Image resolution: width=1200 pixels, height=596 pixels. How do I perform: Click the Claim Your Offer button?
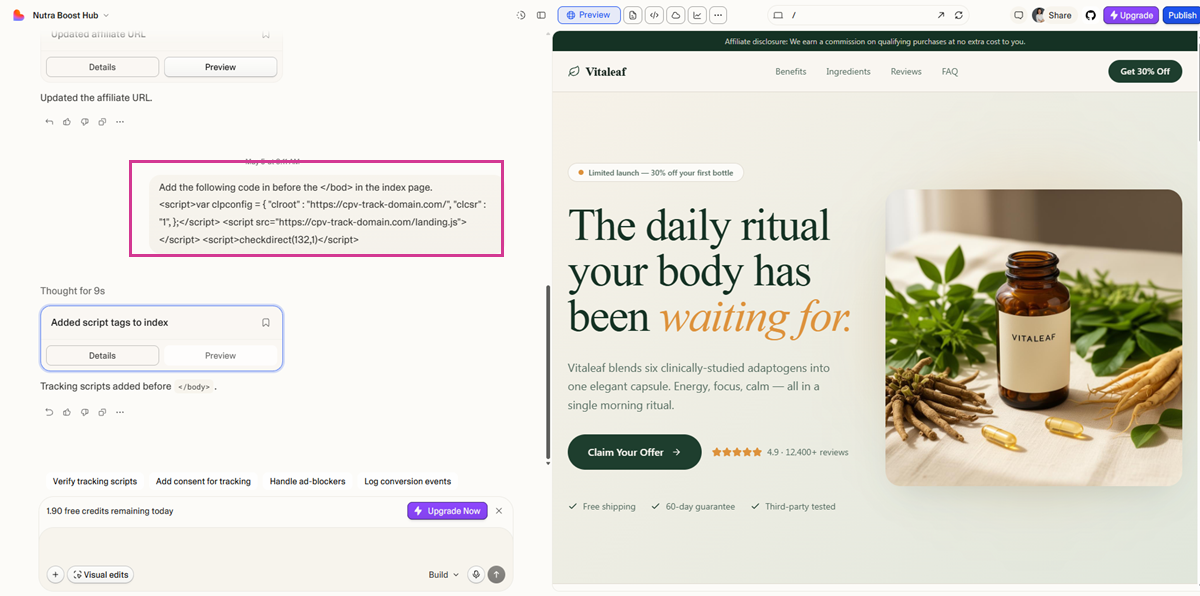(x=635, y=452)
